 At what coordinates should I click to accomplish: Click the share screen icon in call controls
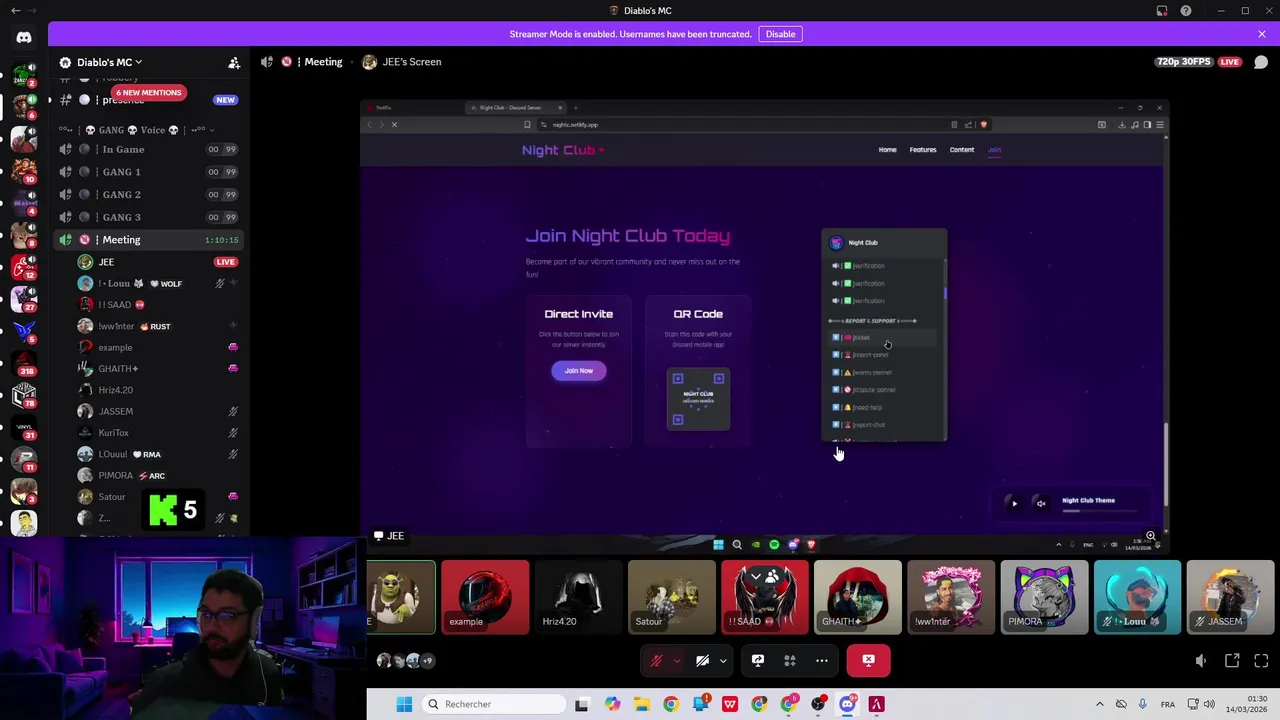click(757, 660)
